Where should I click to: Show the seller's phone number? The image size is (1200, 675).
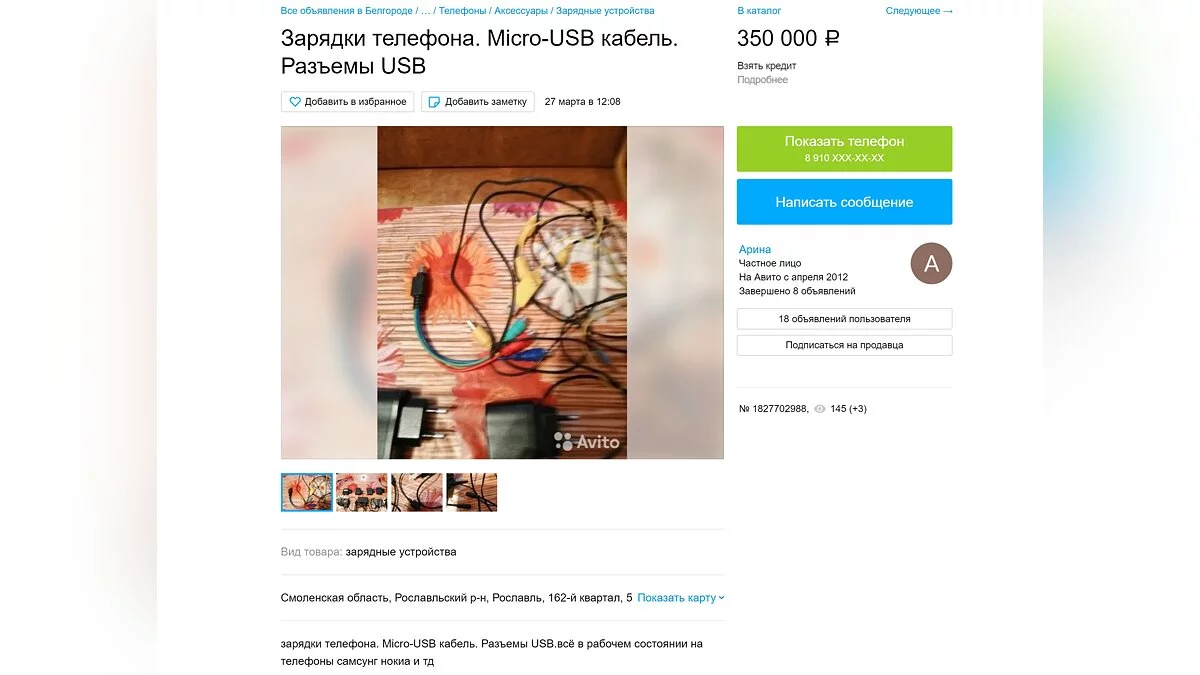[x=845, y=149]
